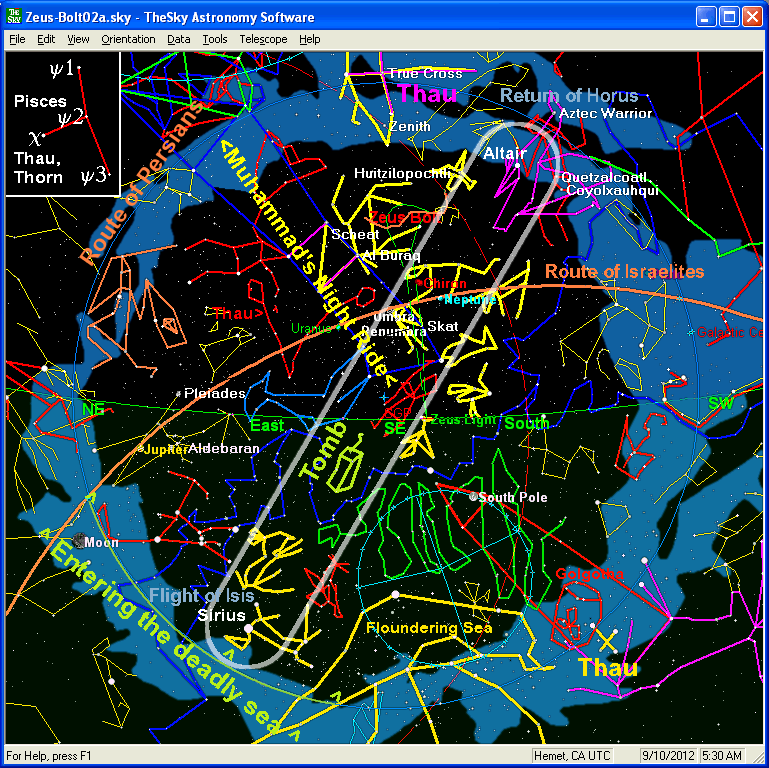This screenshot has height=768, width=769.
Task: Open the Data menu
Action: coord(179,39)
